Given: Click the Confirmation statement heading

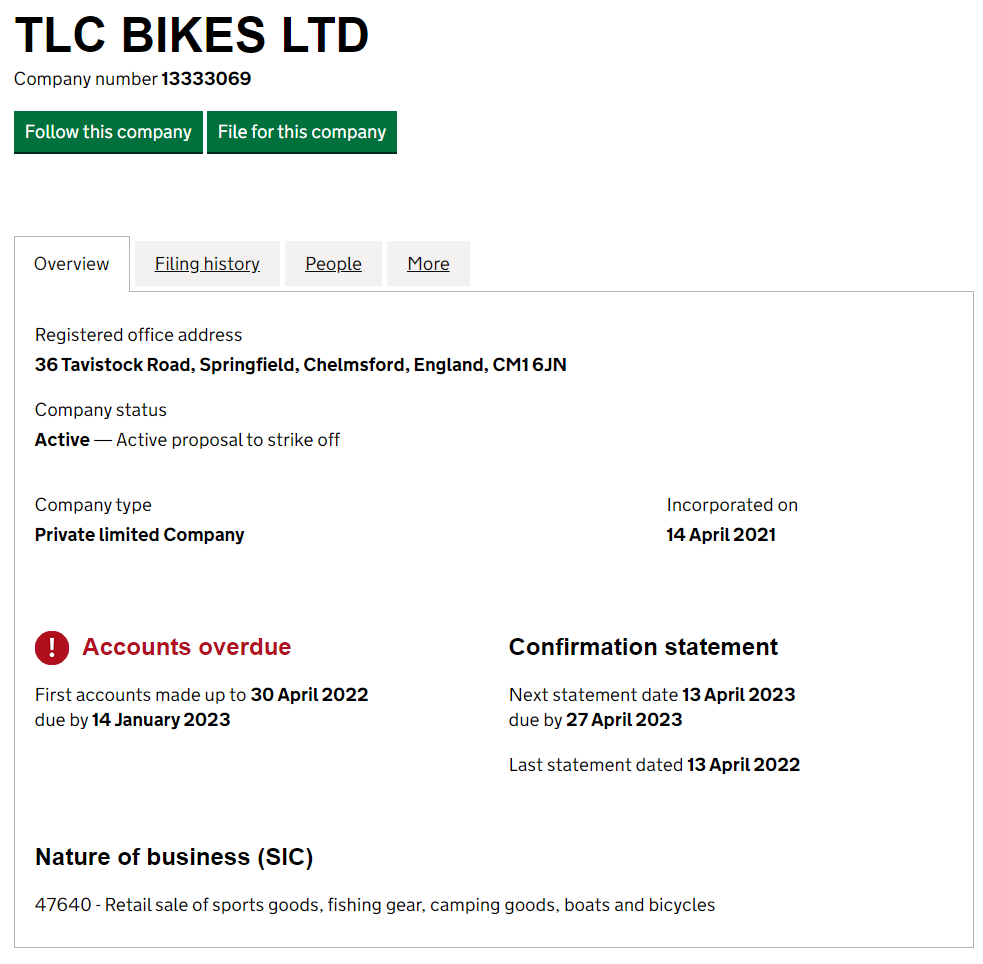Looking at the screenshot, I should coord(643,647).
